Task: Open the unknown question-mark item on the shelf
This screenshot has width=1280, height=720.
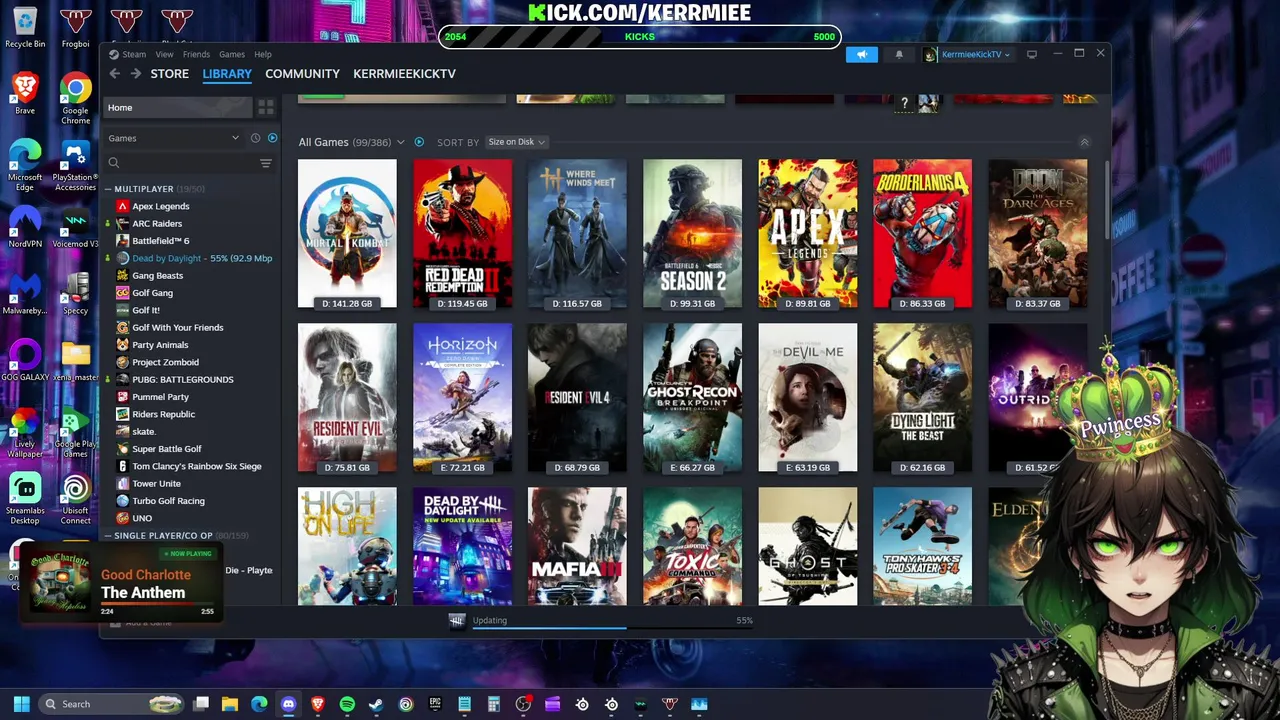Action: coord(904,103)
